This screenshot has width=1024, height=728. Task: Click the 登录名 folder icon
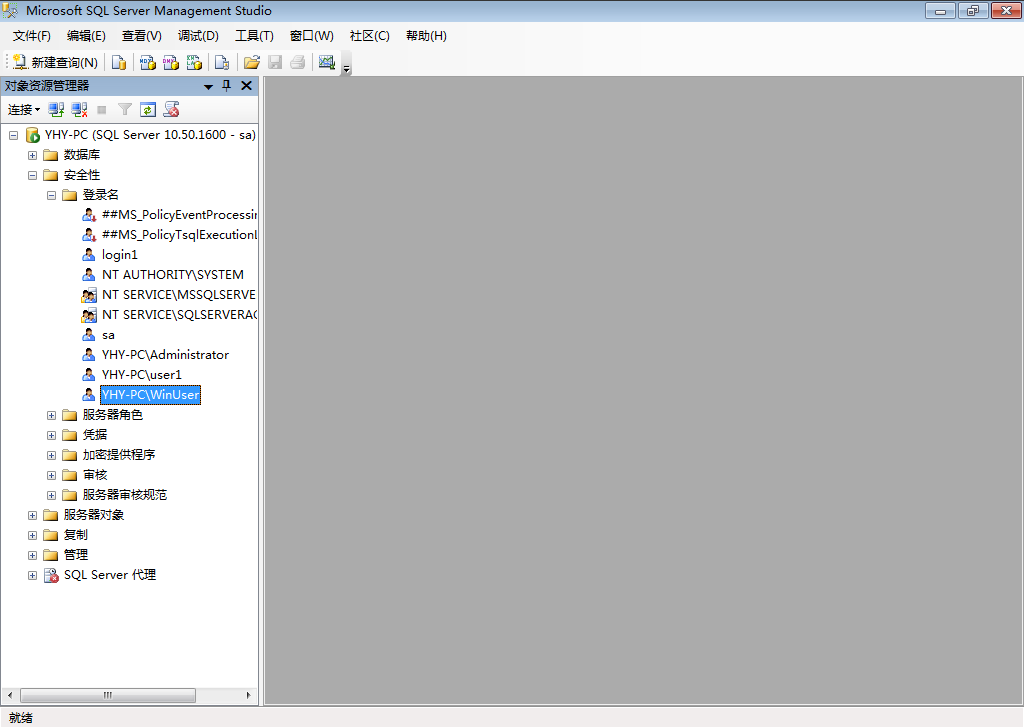(x=69, y=195)
